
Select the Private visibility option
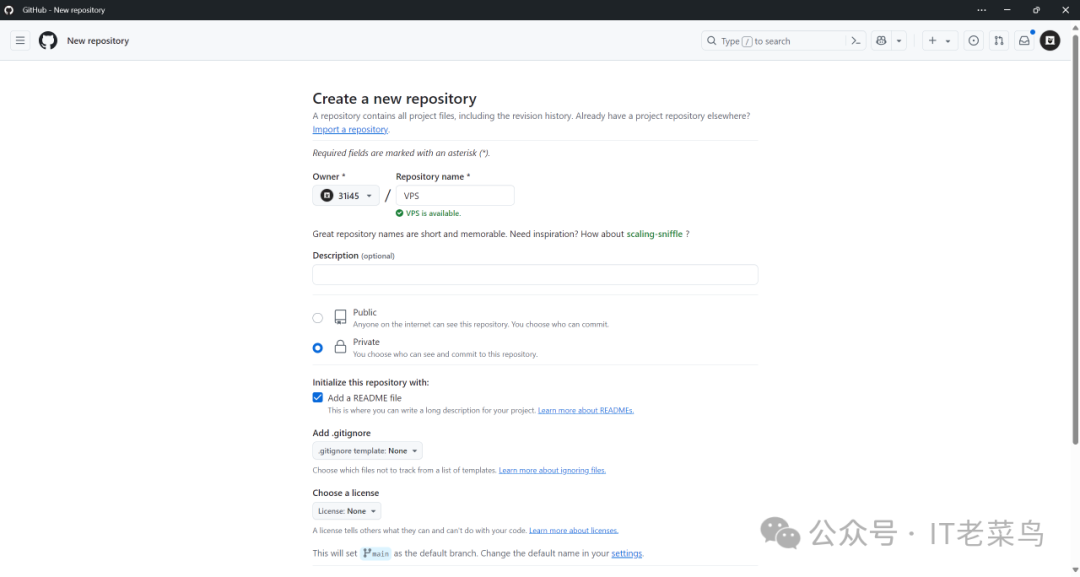318,348
